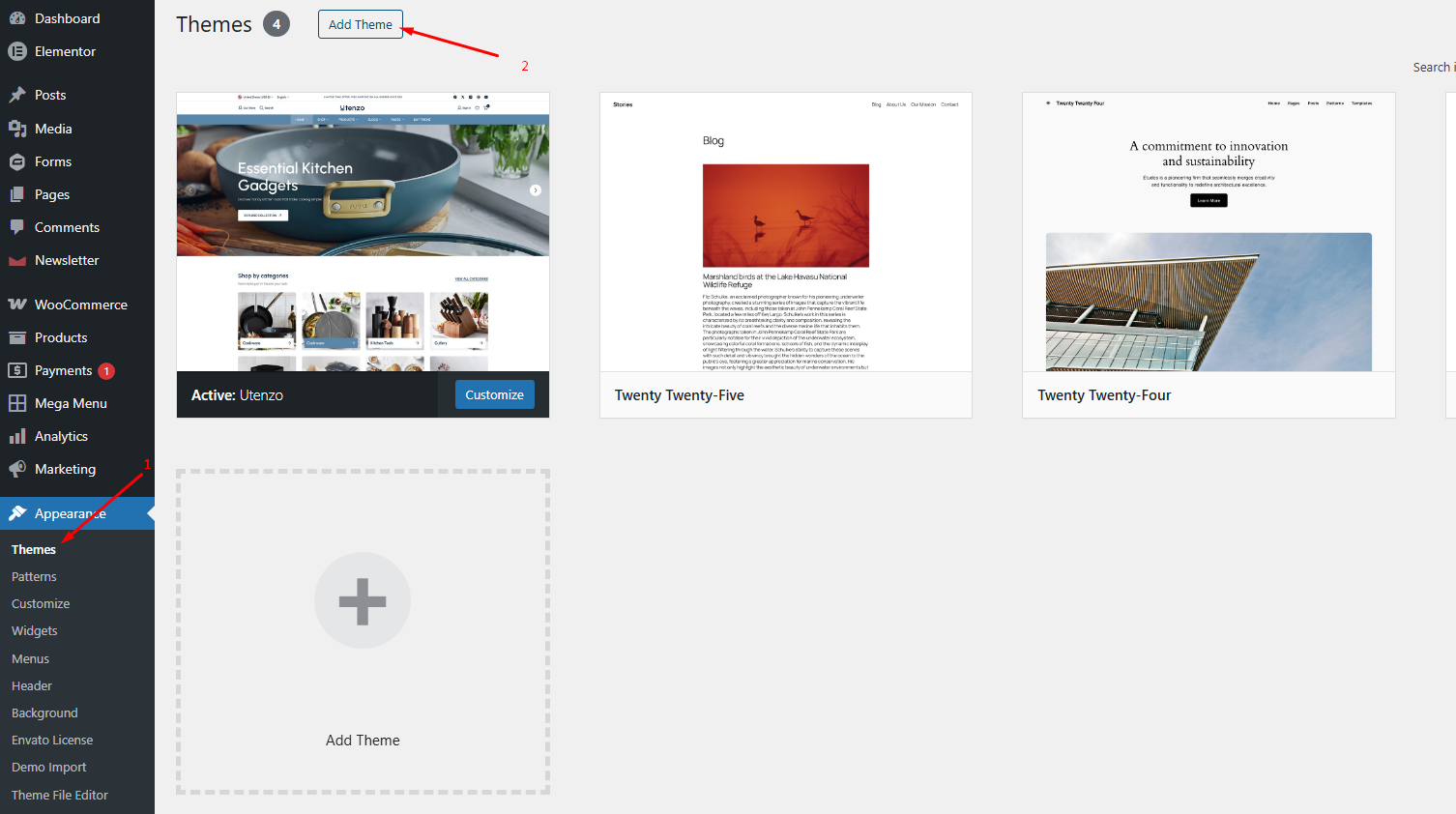The height and width of the screenshot is (814, 1456).
Task: Click the WooCommerce logo icon
Action: pyautogui.click(x=17, y=305)
